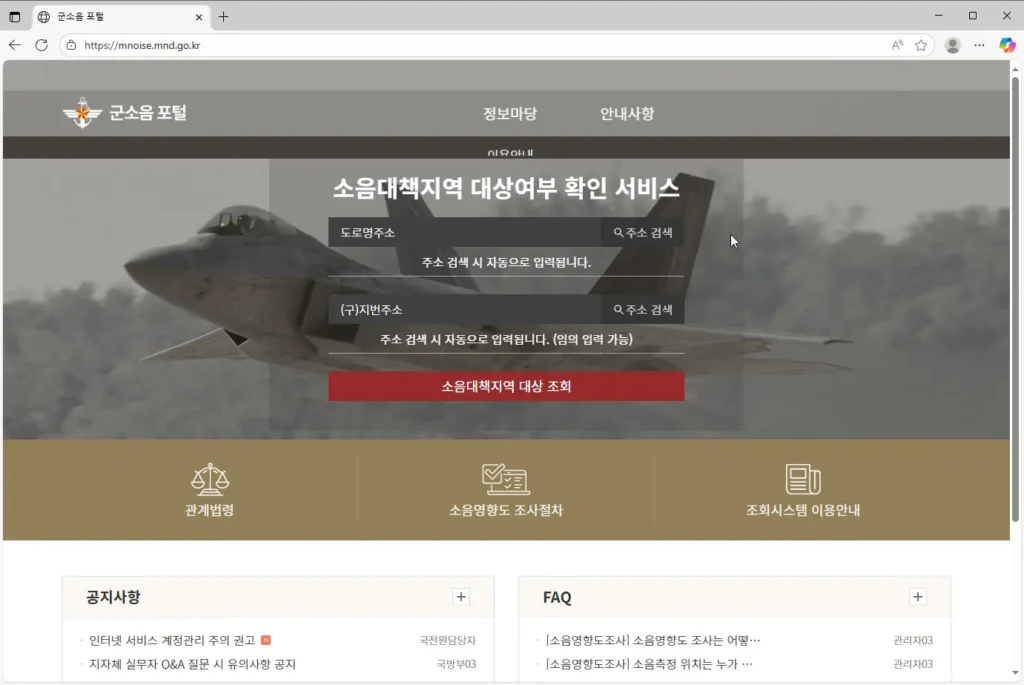
Task: Click the browser profile account icon
Action: pyautogui.click(x=952, y=45)
